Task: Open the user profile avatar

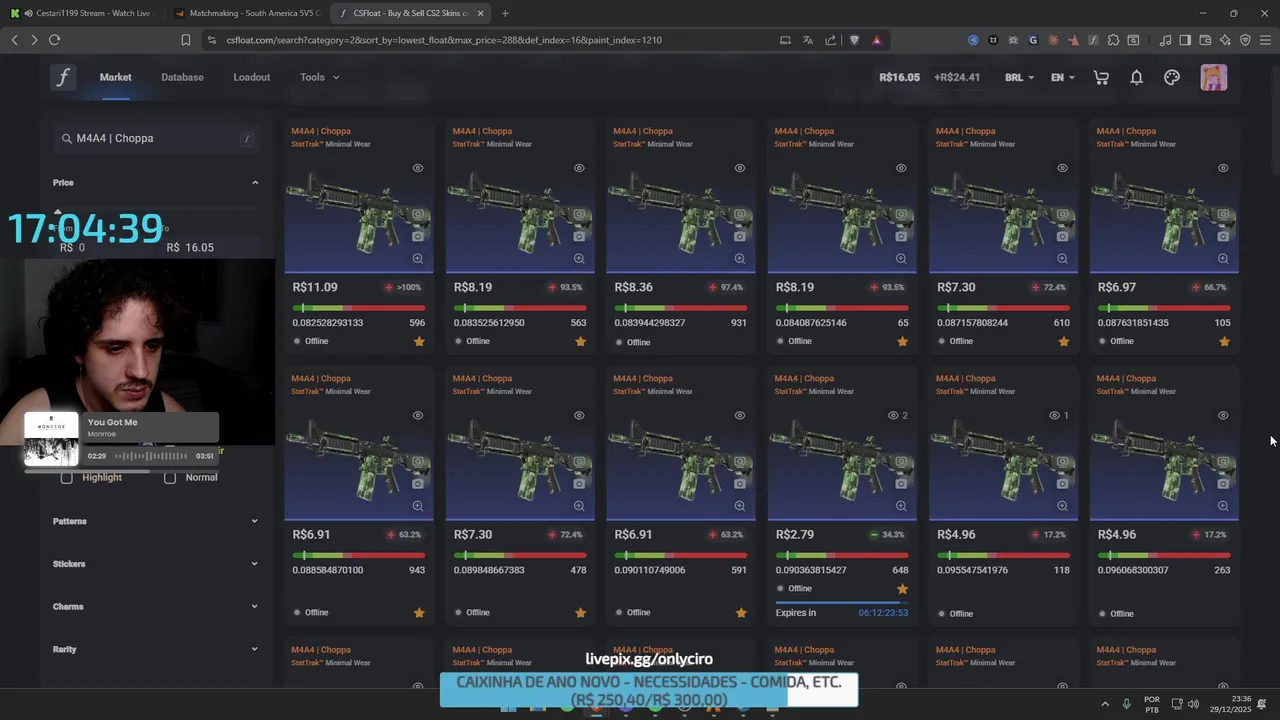Action: pyautogui.click(x=1213, y=77)
